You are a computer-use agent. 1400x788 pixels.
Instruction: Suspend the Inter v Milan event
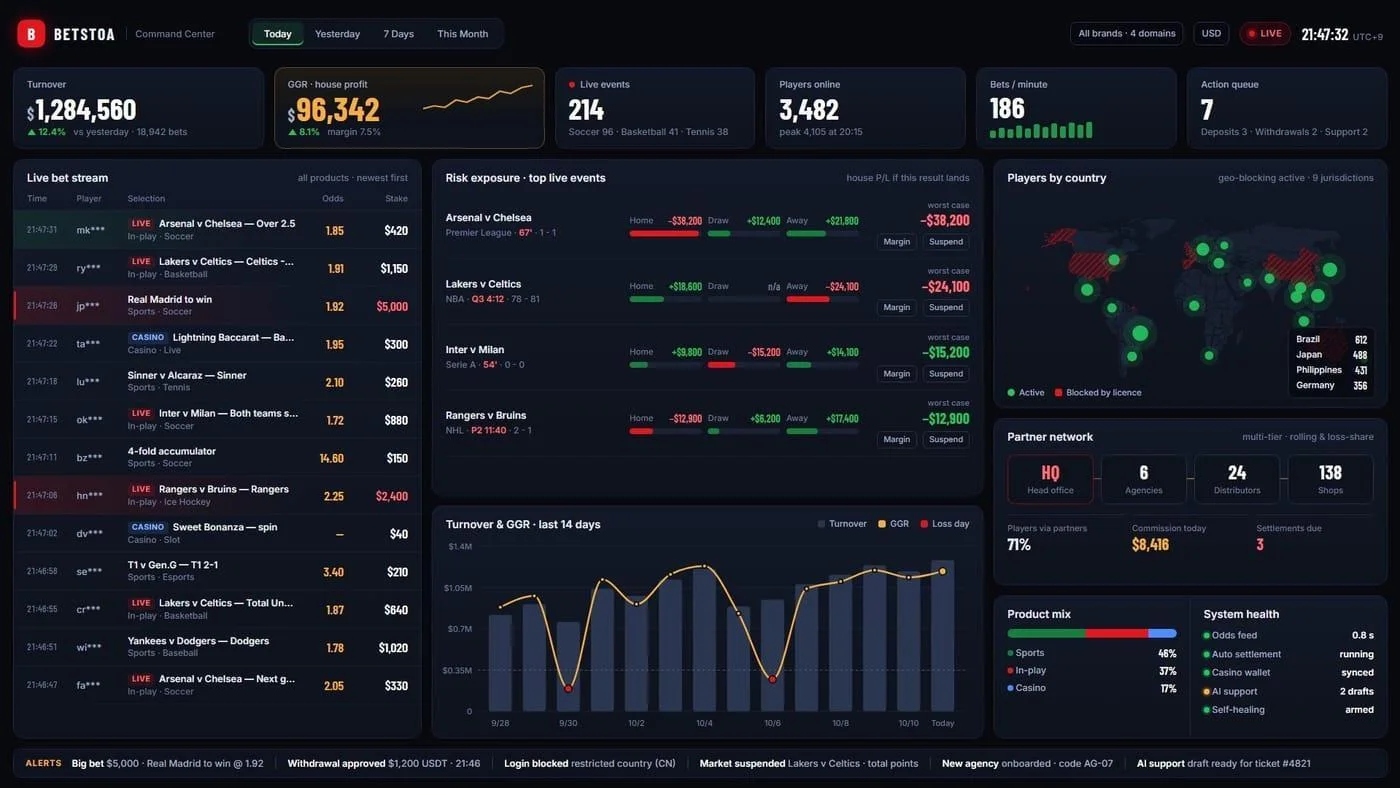coord(945,373)
